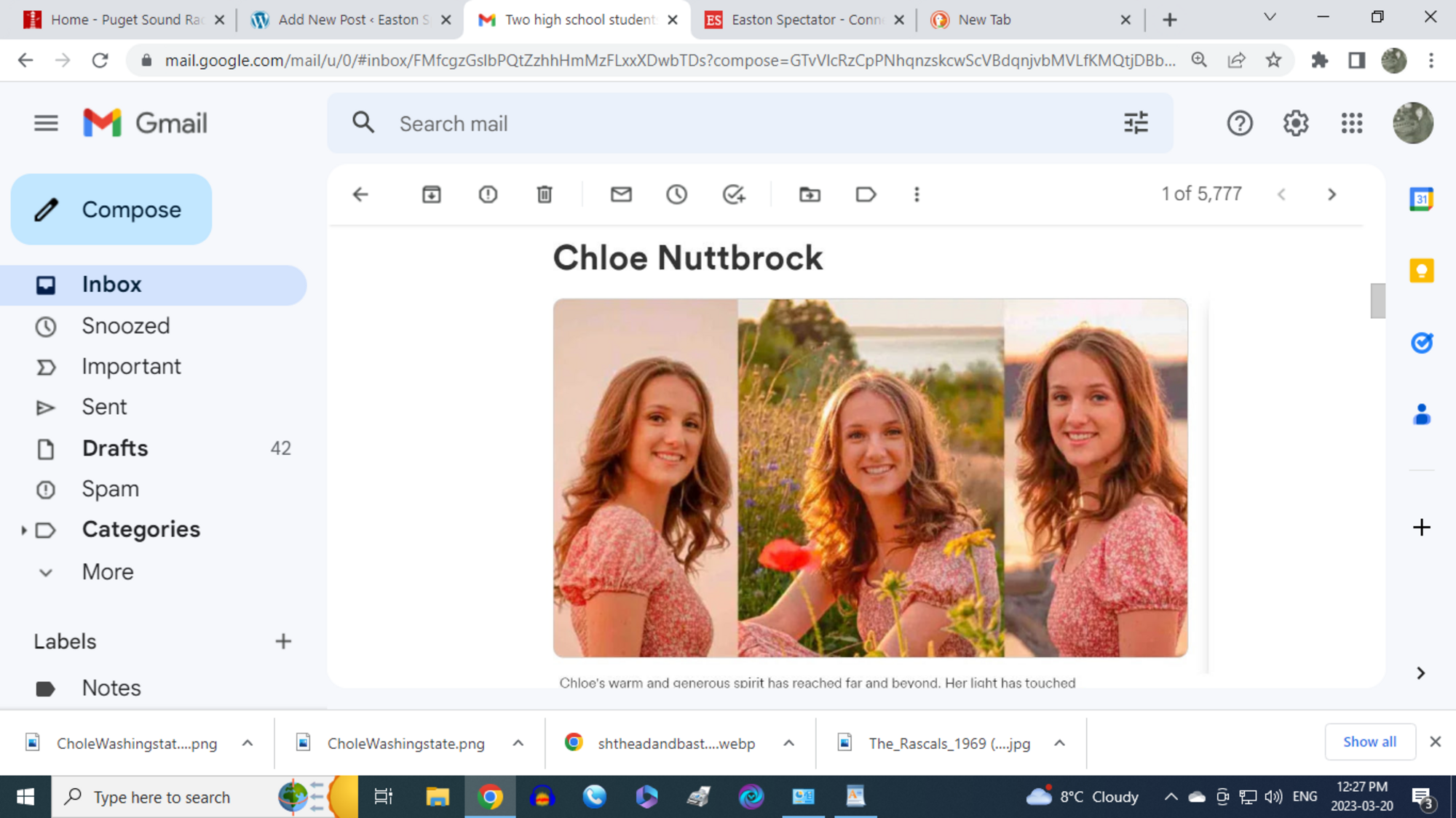The width and height of the screenshot is (1456, 818).
Task: Snooze this email with clock icon
Action: pos(677,194)
